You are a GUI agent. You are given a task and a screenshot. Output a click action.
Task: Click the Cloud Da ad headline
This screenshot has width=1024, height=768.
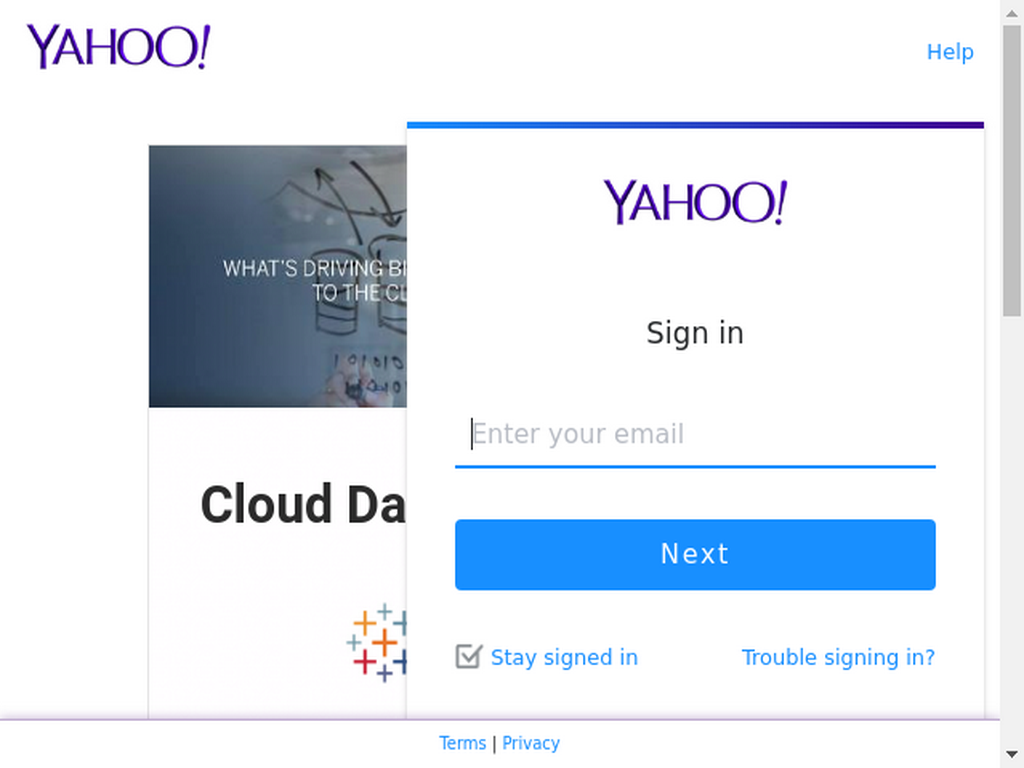[x=303, y=504]
